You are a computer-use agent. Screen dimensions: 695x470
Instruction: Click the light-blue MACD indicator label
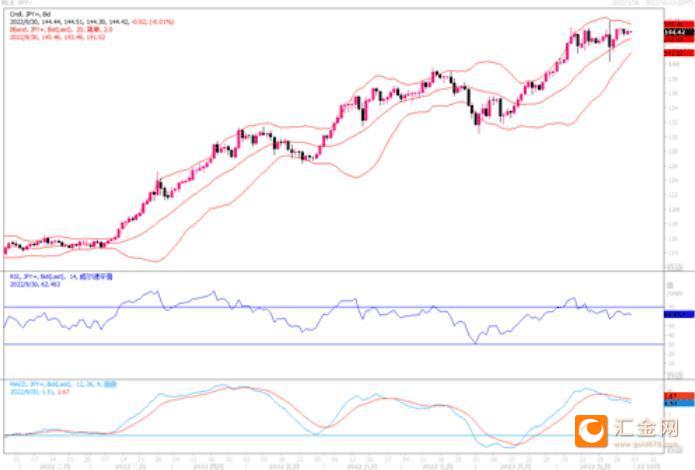(63, 384)
